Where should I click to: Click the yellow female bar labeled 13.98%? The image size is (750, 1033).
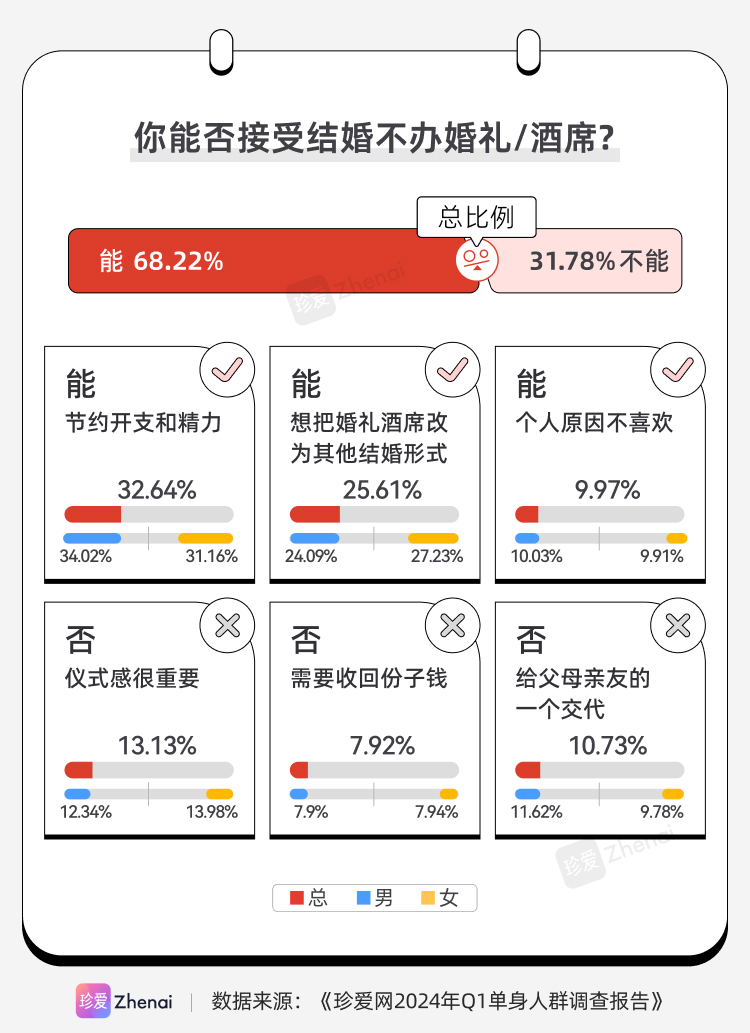coord(219,794)
